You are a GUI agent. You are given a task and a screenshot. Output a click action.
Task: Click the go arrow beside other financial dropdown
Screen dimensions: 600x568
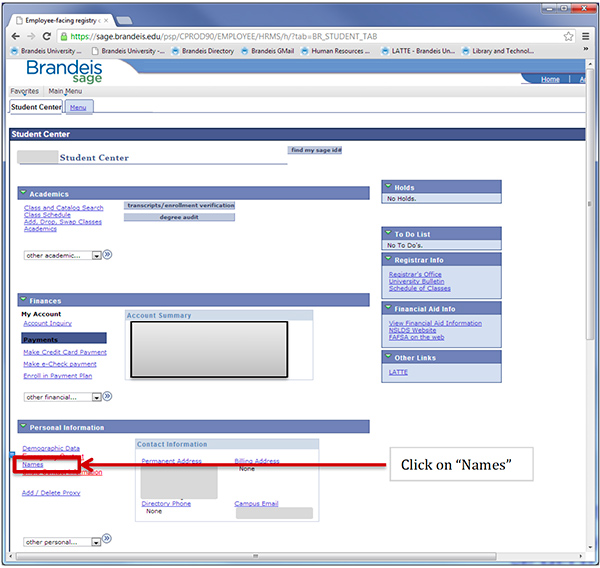point(108,396)
